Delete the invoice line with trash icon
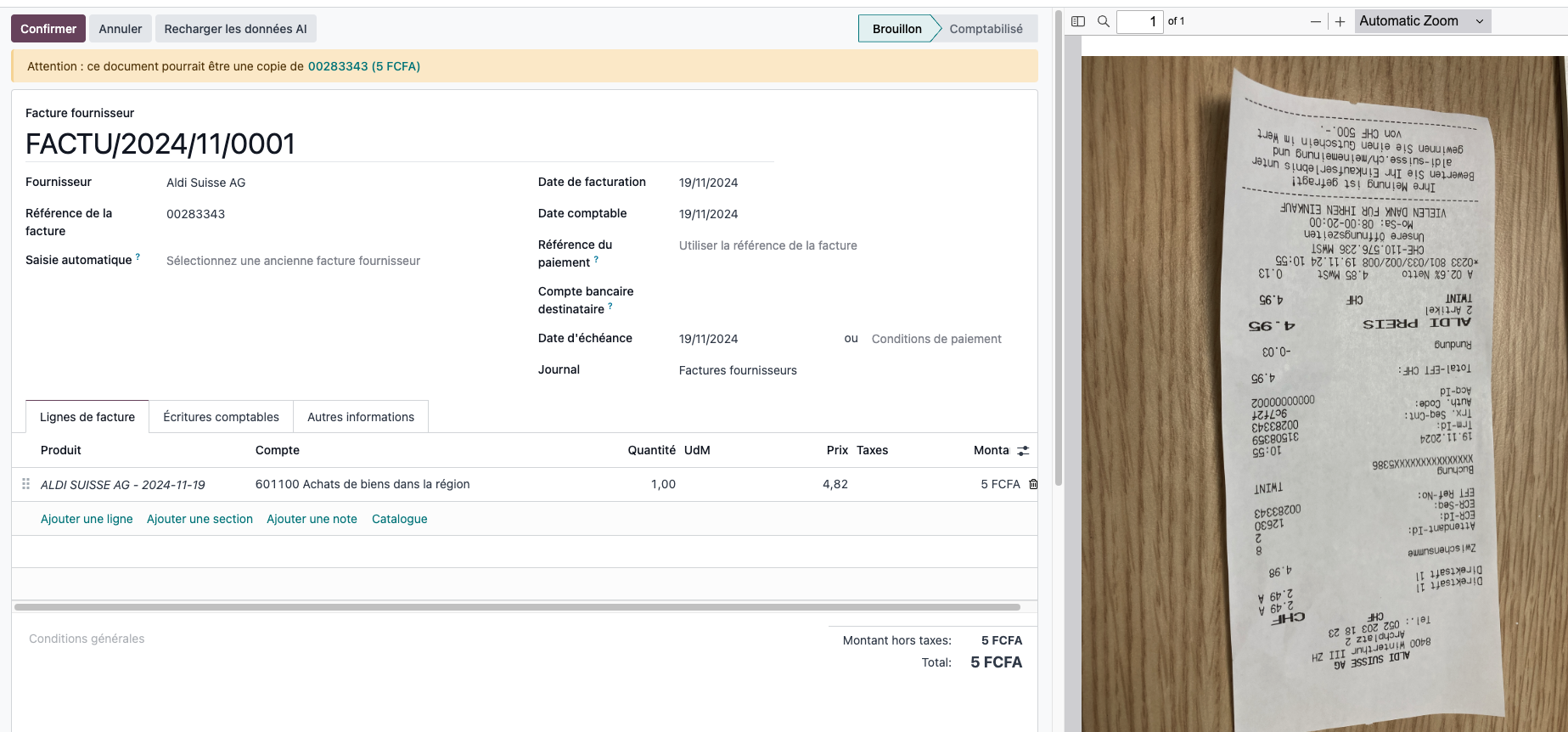 (x=1033, y=484)
